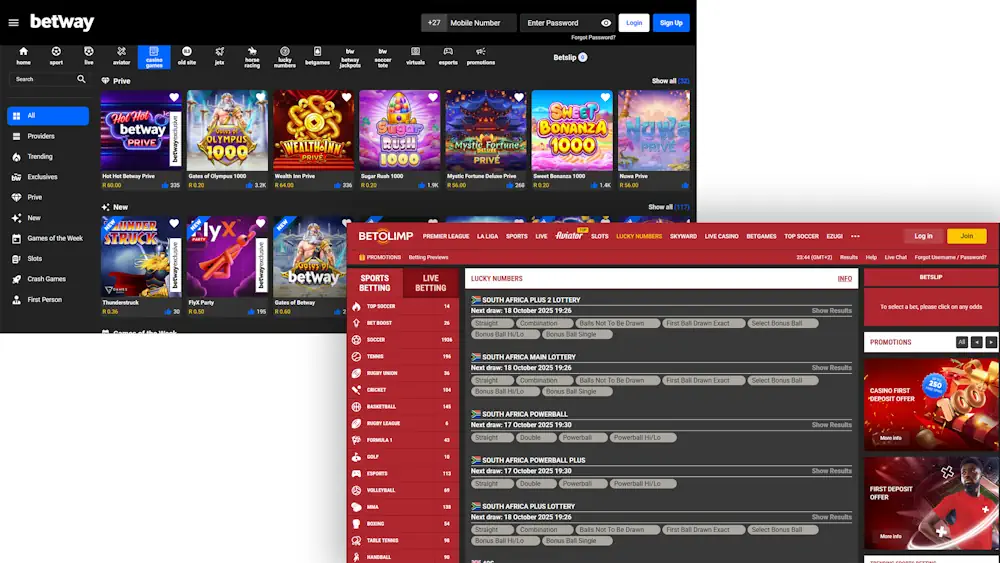This screenshot has height=563, width=1000.
Task: Favorite the Sugar Rush 1000 game
Action: coord(432,98)
